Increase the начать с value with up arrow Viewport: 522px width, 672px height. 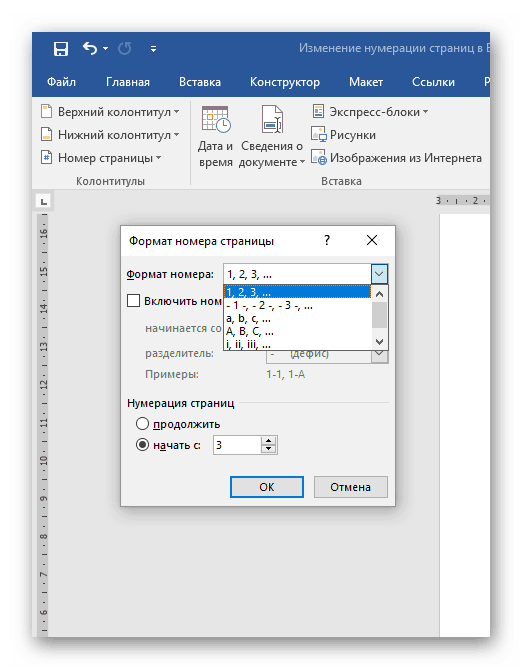269,441
